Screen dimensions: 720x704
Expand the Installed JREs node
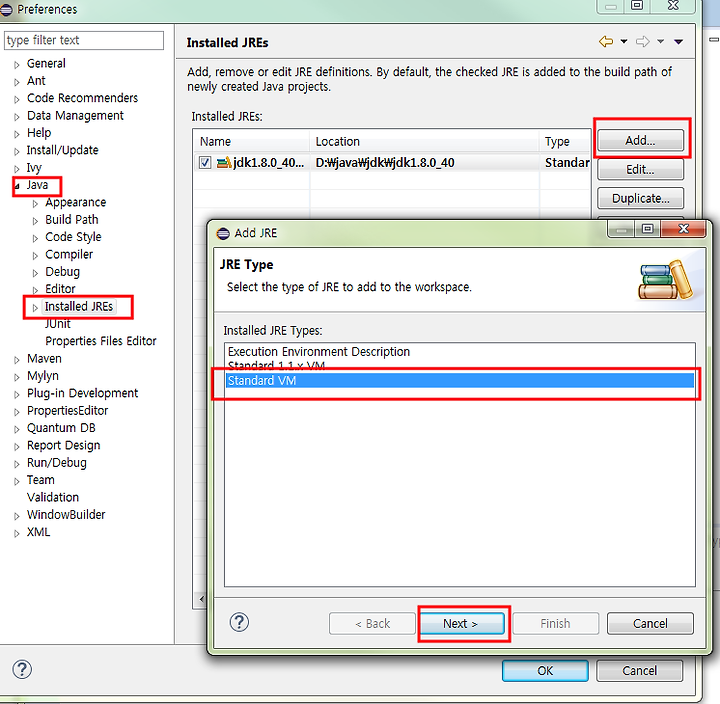point(35,308)
